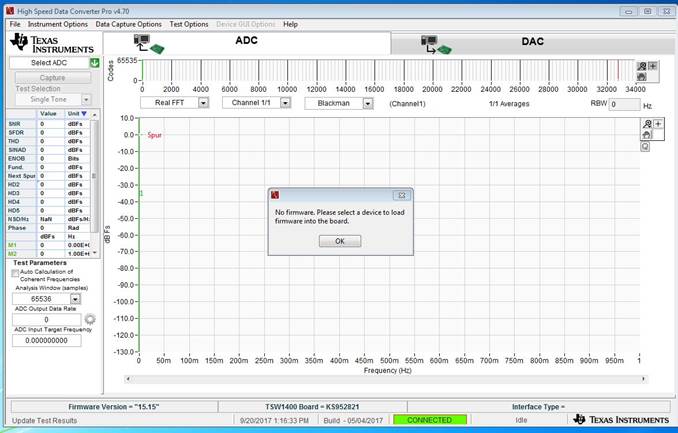Screen dimensions: 678x433
Task: Click the green CONNECTED status indicator
Action: (430, 420)
